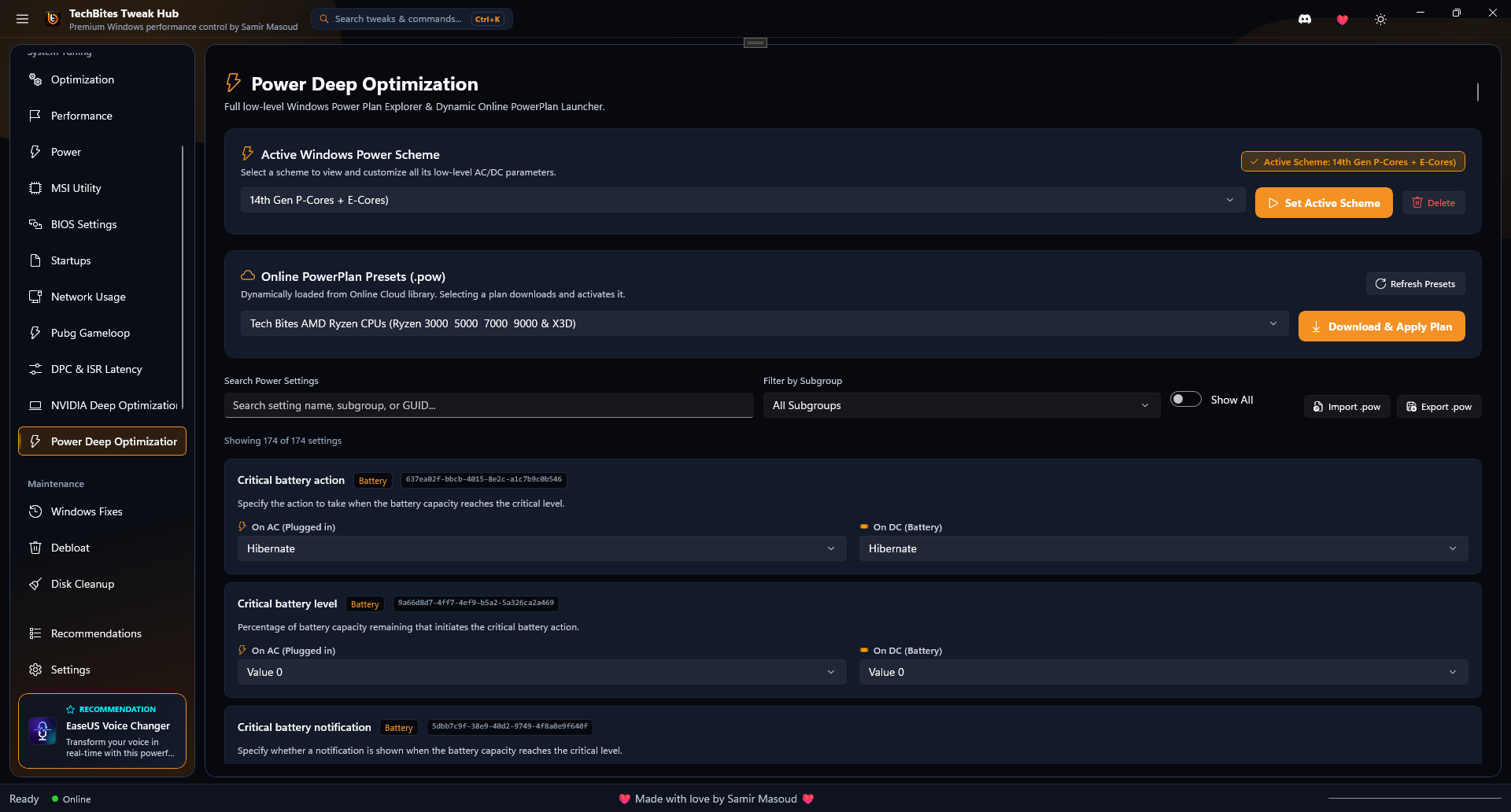Expand the online PowerPlan presets dropdown
The image size is (1511, 812).
764,323
